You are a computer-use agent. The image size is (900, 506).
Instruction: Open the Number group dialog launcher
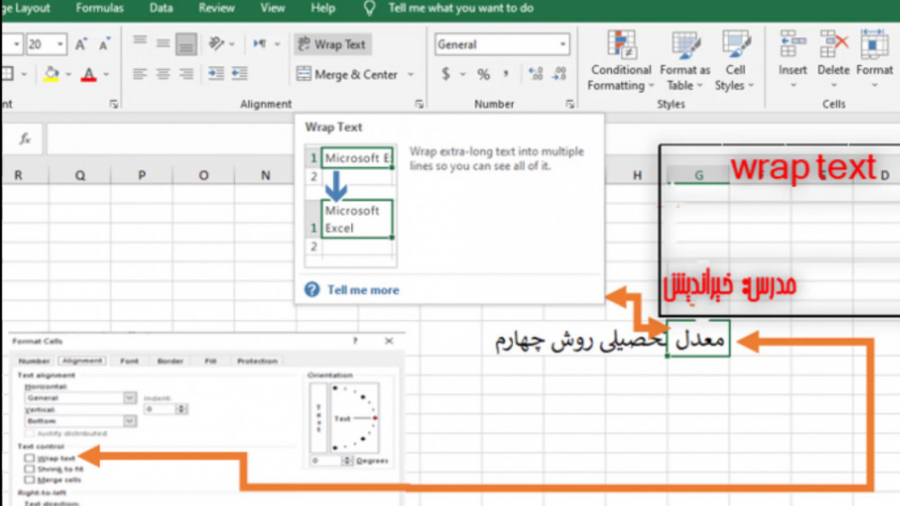click(x=569, y=104)
